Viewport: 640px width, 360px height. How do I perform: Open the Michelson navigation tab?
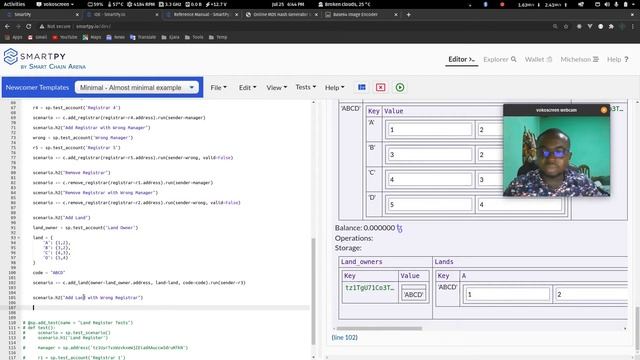[579, 60]
